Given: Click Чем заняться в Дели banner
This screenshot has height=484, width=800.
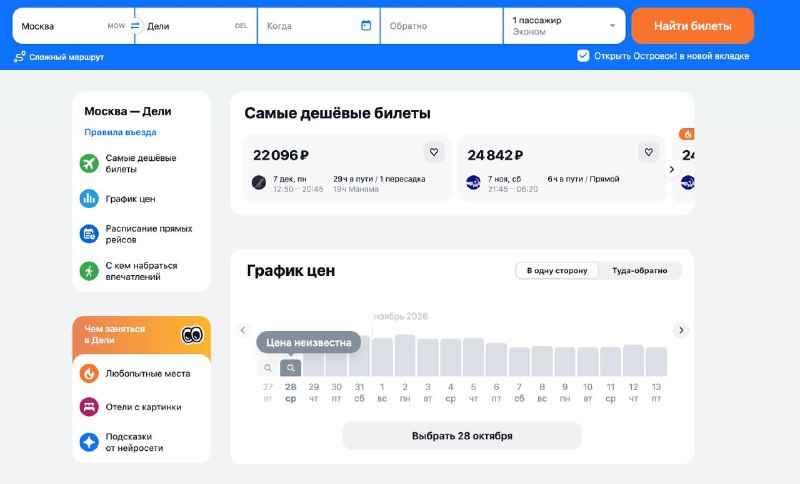Looking at the screenshot, I should (x=141, y=335).
